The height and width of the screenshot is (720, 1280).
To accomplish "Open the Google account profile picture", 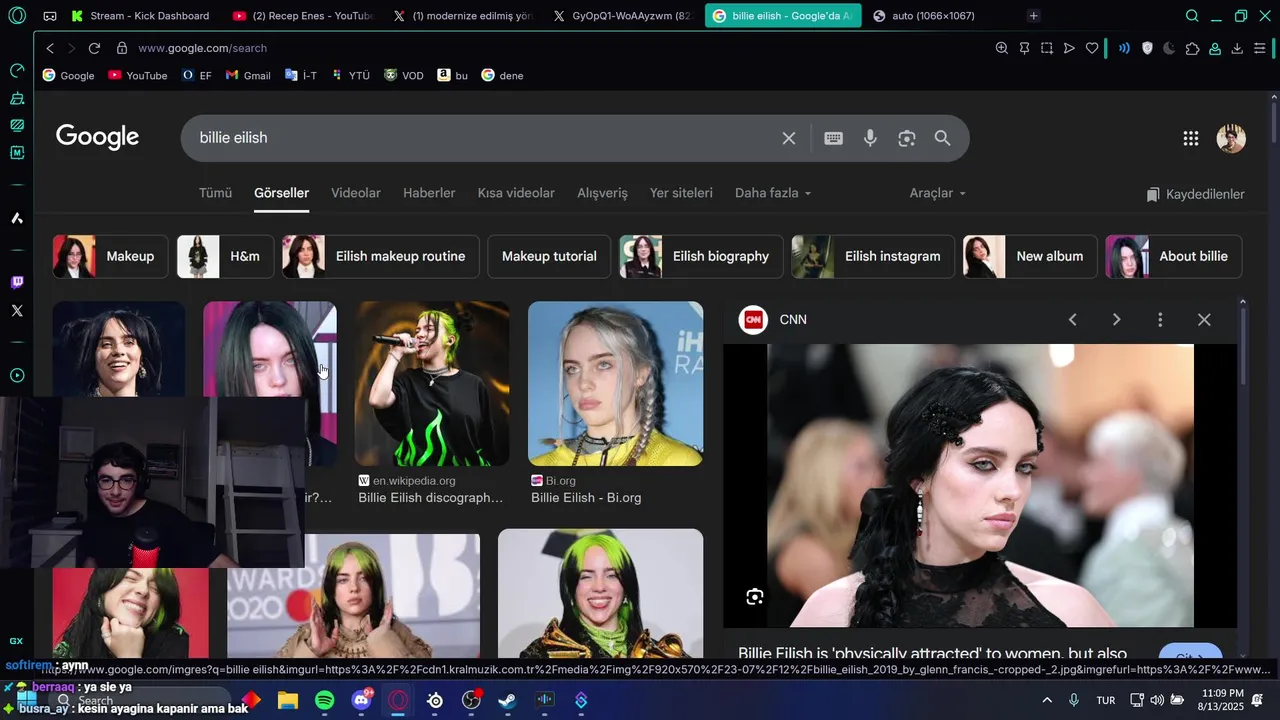I will 1231,139.
